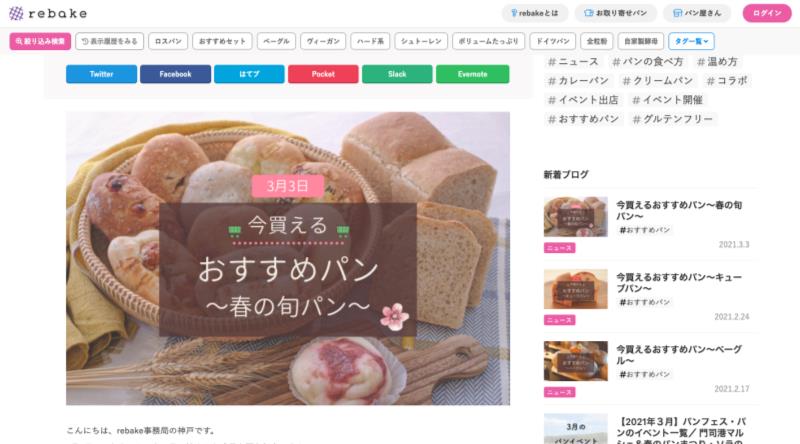The image size is (800, 444).
Task: Open the rebakeとは info link
Action: [535, 13]
